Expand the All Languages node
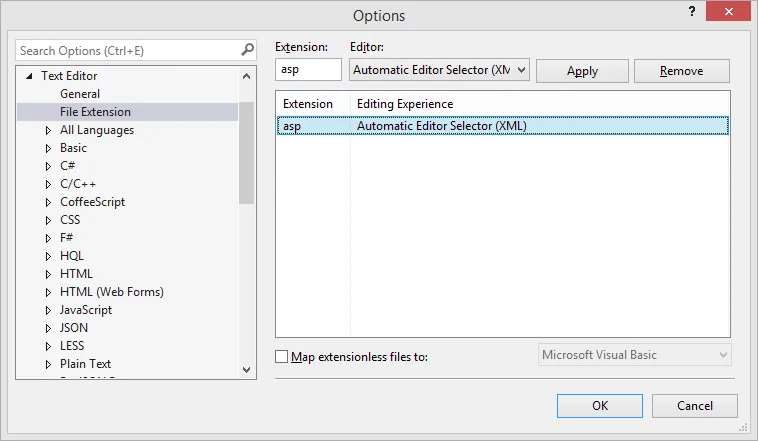The height and width of the screenshot is (441, 758). [x=48, y=130]
